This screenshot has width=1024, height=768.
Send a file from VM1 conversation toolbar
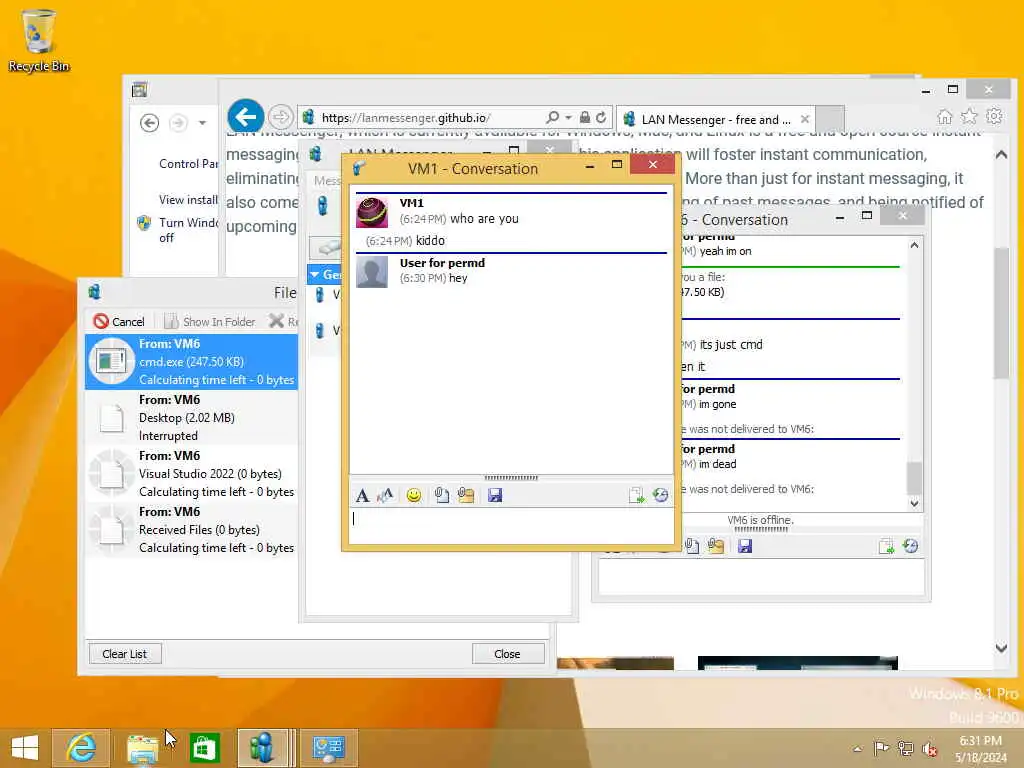pos(441,496)
